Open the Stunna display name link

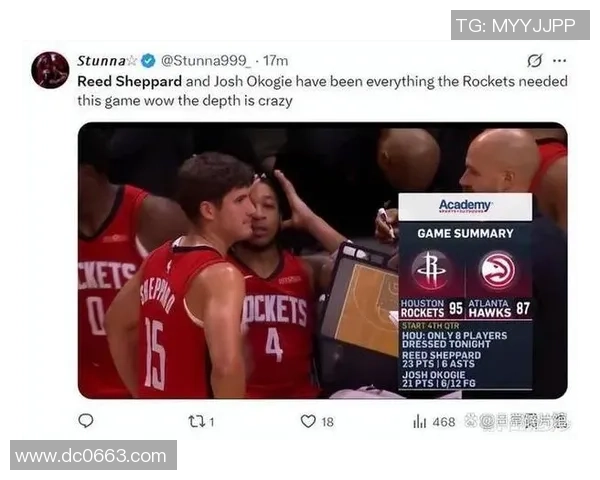[101, 61]
